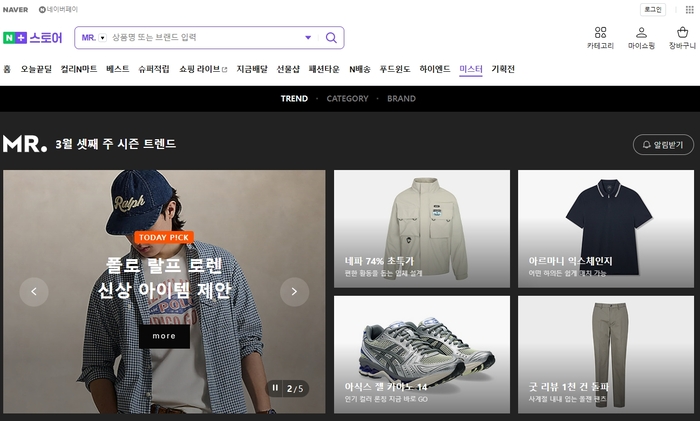Switch to the BRAND tab
Screen dimensions: 700x421
(401, 99)
